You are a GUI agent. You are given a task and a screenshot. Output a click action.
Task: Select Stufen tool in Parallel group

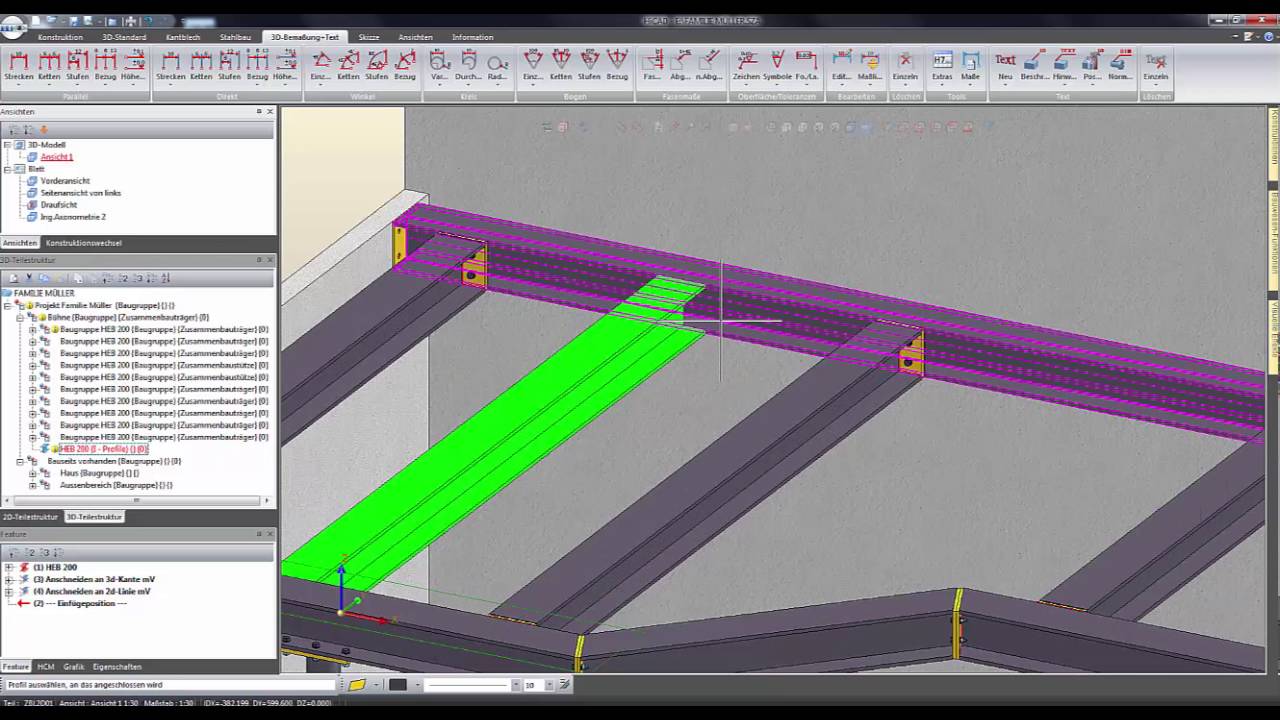78,66
